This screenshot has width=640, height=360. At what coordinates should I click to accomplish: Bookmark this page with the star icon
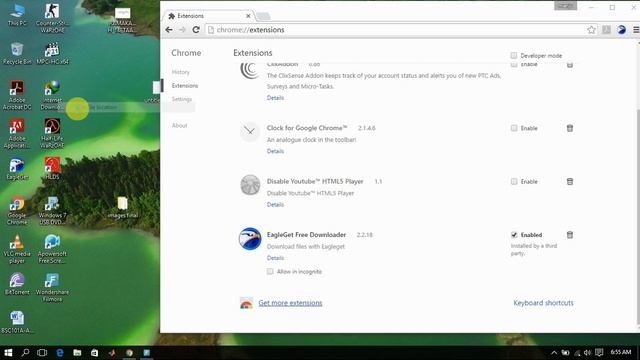591,30
